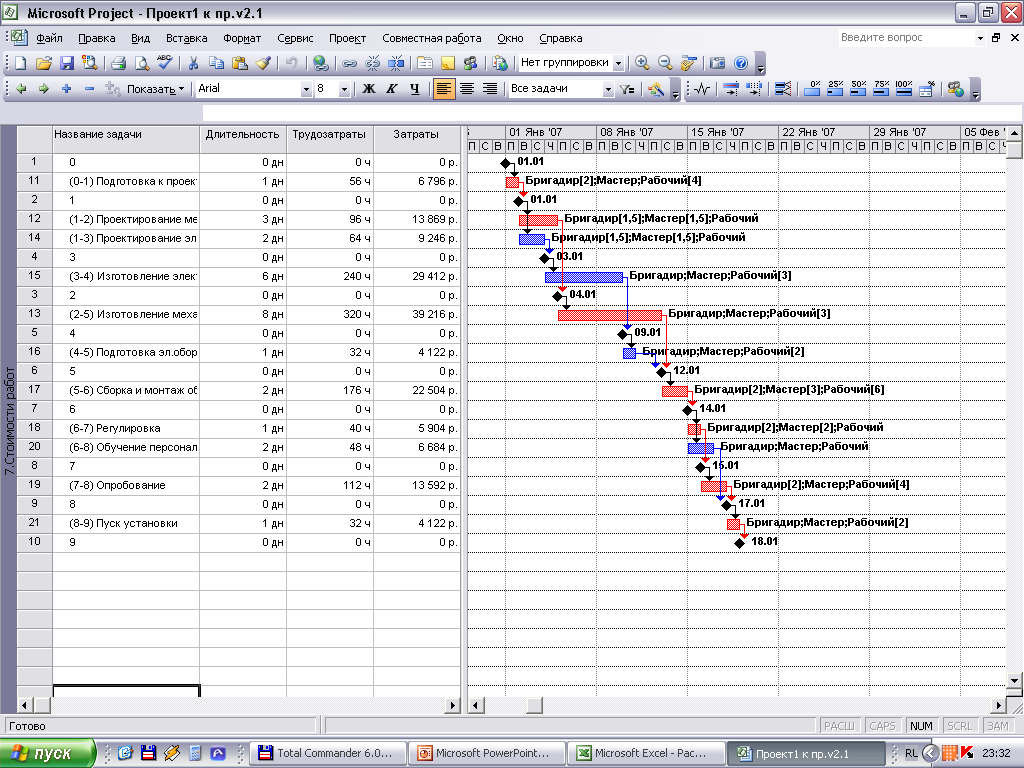This screenshot has height=768, width=1024.
Task: Open the Нет группировки grouping dropdown
Action: pyautogui.click(x=618, y=63)
